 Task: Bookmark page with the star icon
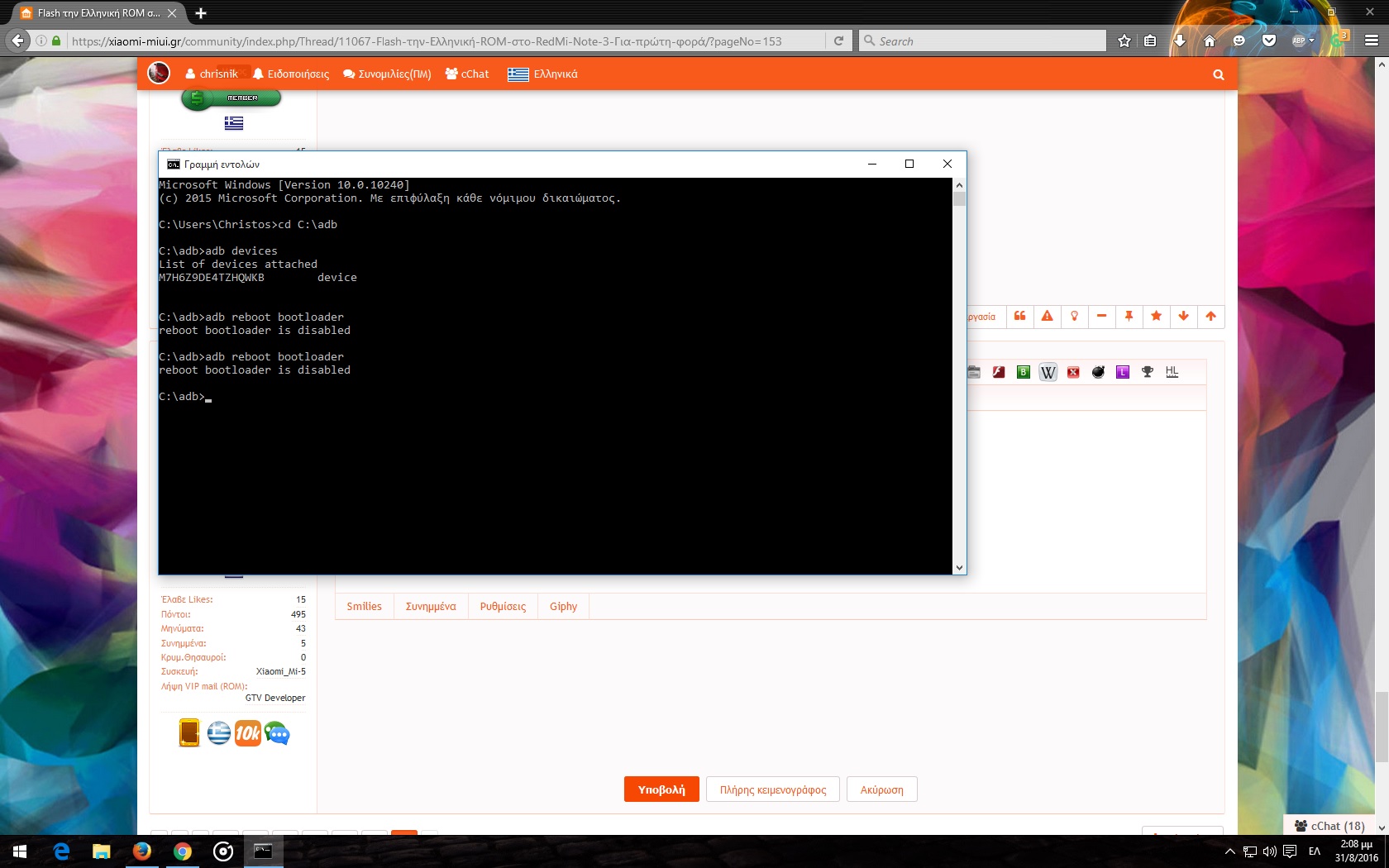[x=1124, y=41]
